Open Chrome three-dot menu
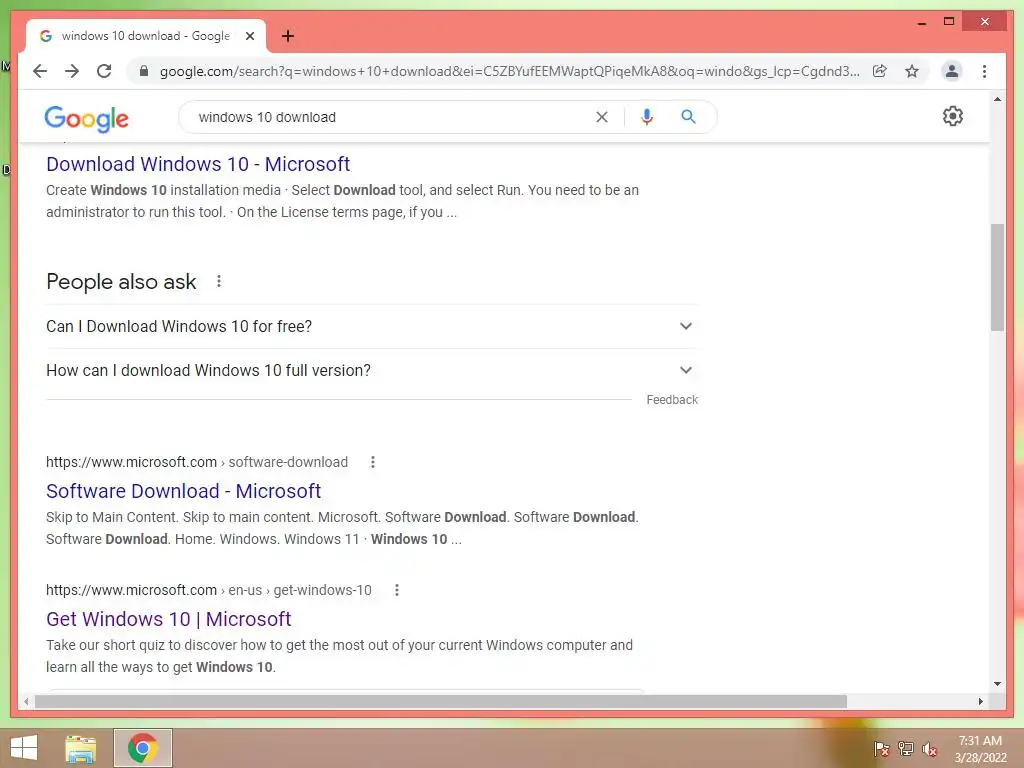The height and width of the screenshot is (768, 1024). (x=984, y=71)
